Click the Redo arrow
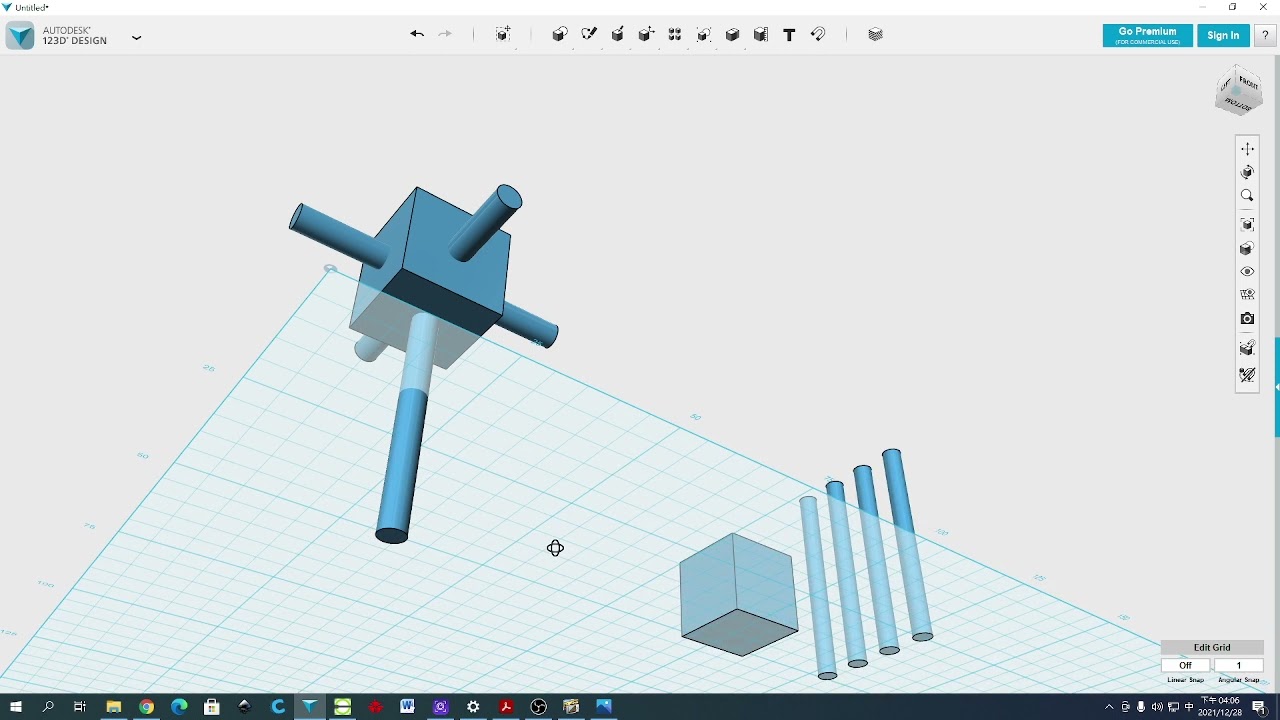The image size is (1280, 720). pos(445,35)
